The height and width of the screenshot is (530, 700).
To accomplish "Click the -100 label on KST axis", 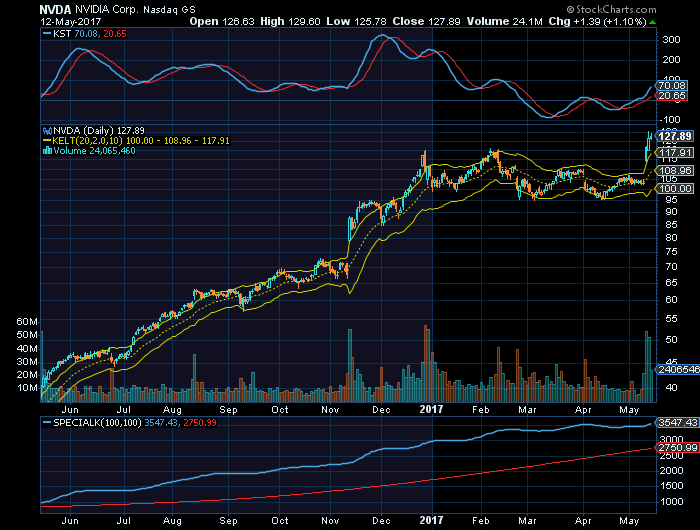I will [x=669, y=120].
